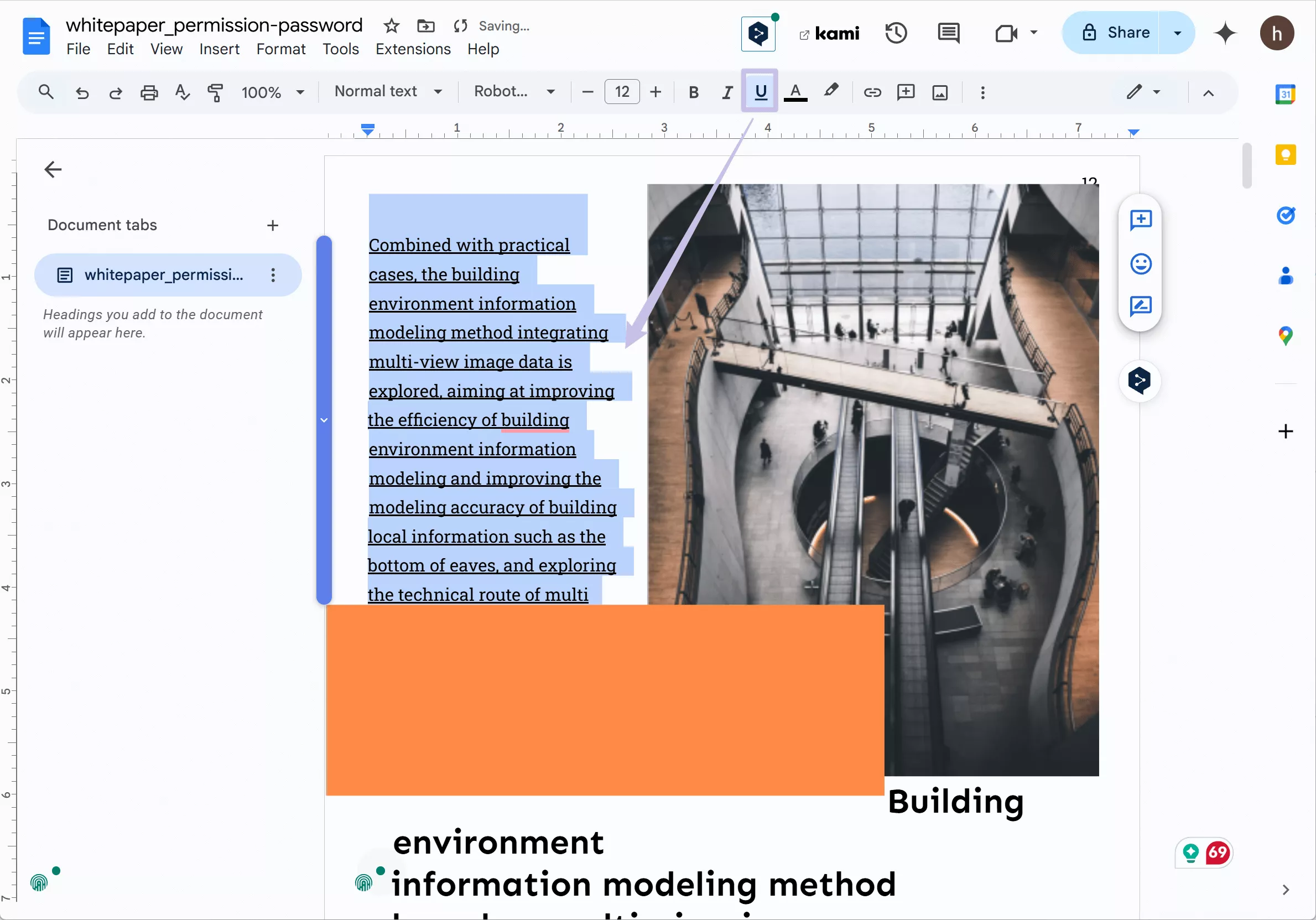Open the Edit menu
The height and width of the screenshot is (920, 1316).
pos(121,49)
